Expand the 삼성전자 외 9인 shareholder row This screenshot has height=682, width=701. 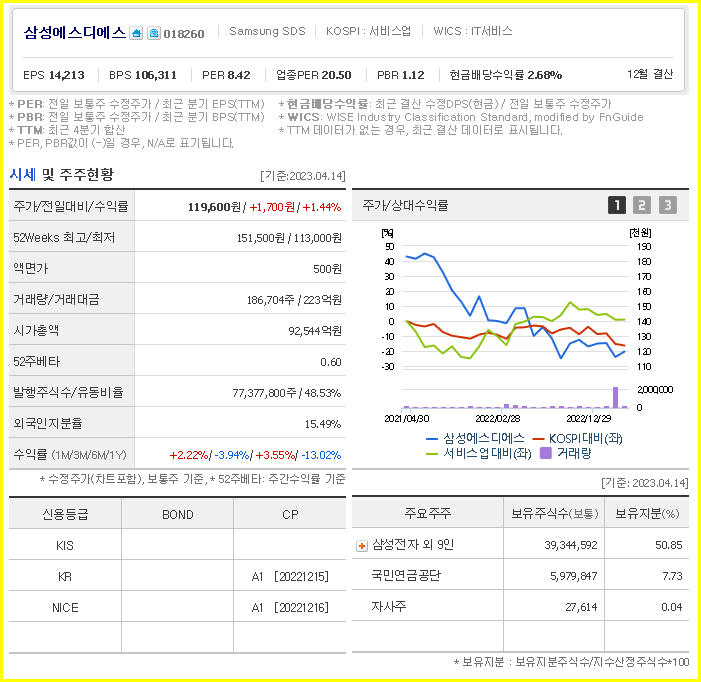(x=362, y=546)
